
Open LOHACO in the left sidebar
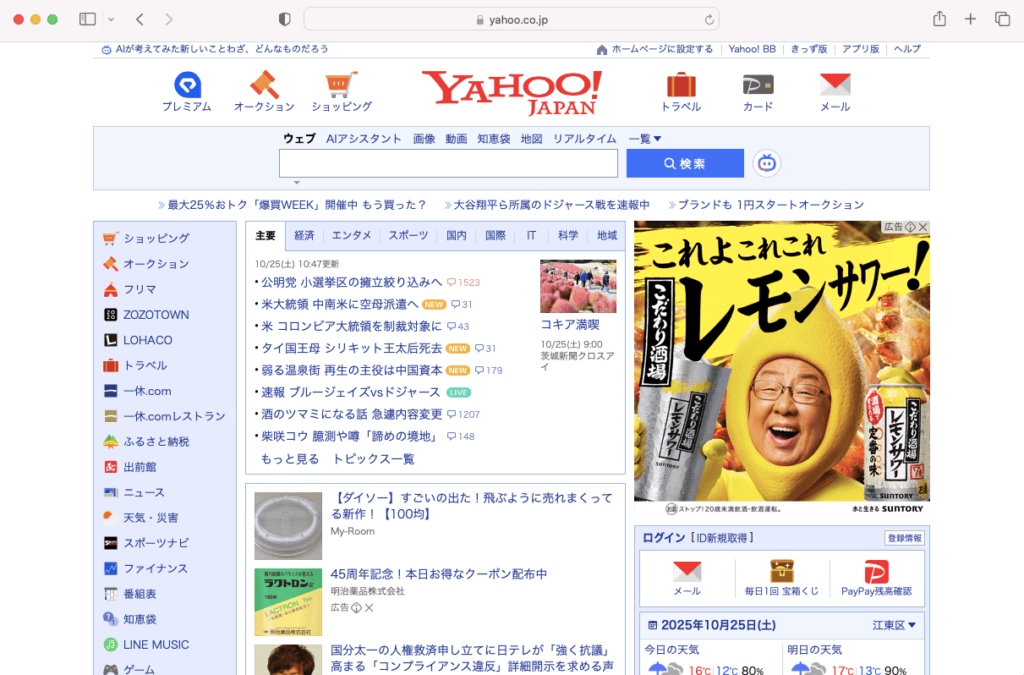148,340
